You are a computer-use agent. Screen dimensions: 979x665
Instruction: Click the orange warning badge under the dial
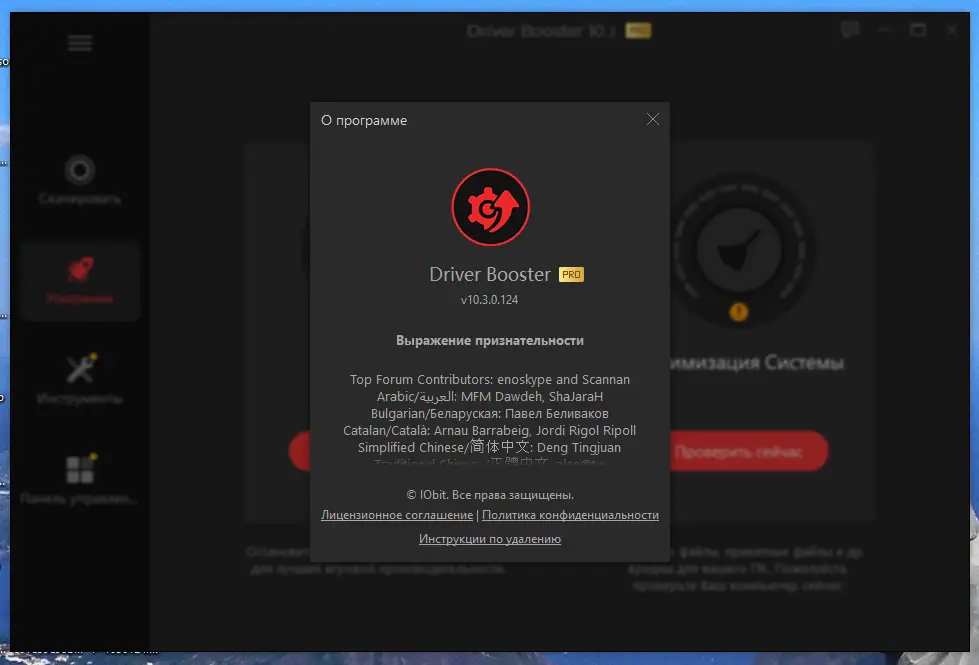[x=739, y=312]
